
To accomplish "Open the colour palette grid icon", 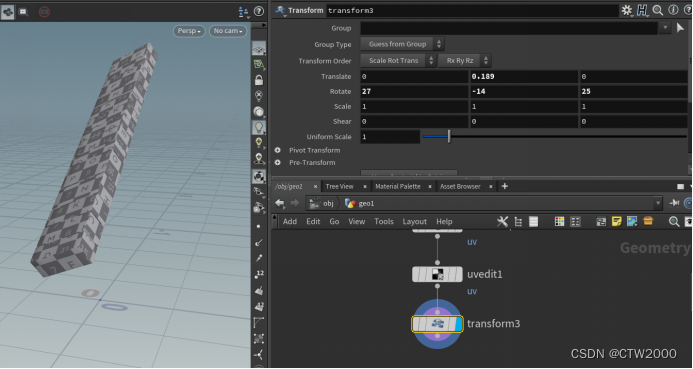I will (560, 221).
